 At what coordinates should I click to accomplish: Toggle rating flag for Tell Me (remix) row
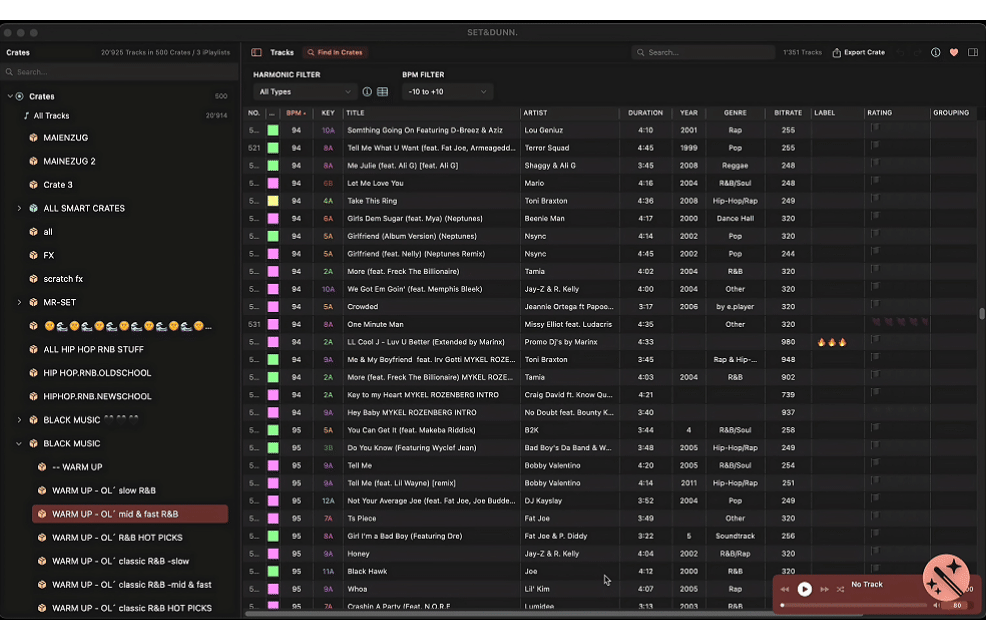(x=875, y=481)
